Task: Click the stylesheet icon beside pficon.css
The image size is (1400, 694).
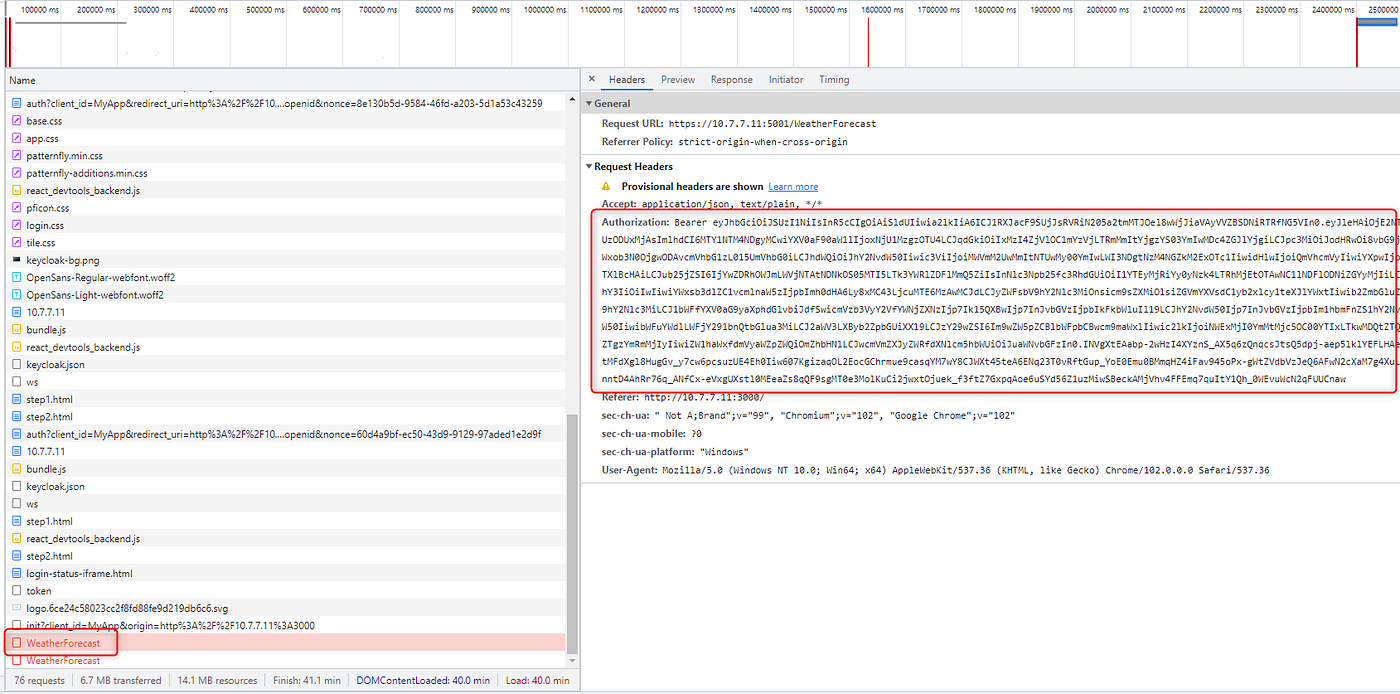Action: 16,208
